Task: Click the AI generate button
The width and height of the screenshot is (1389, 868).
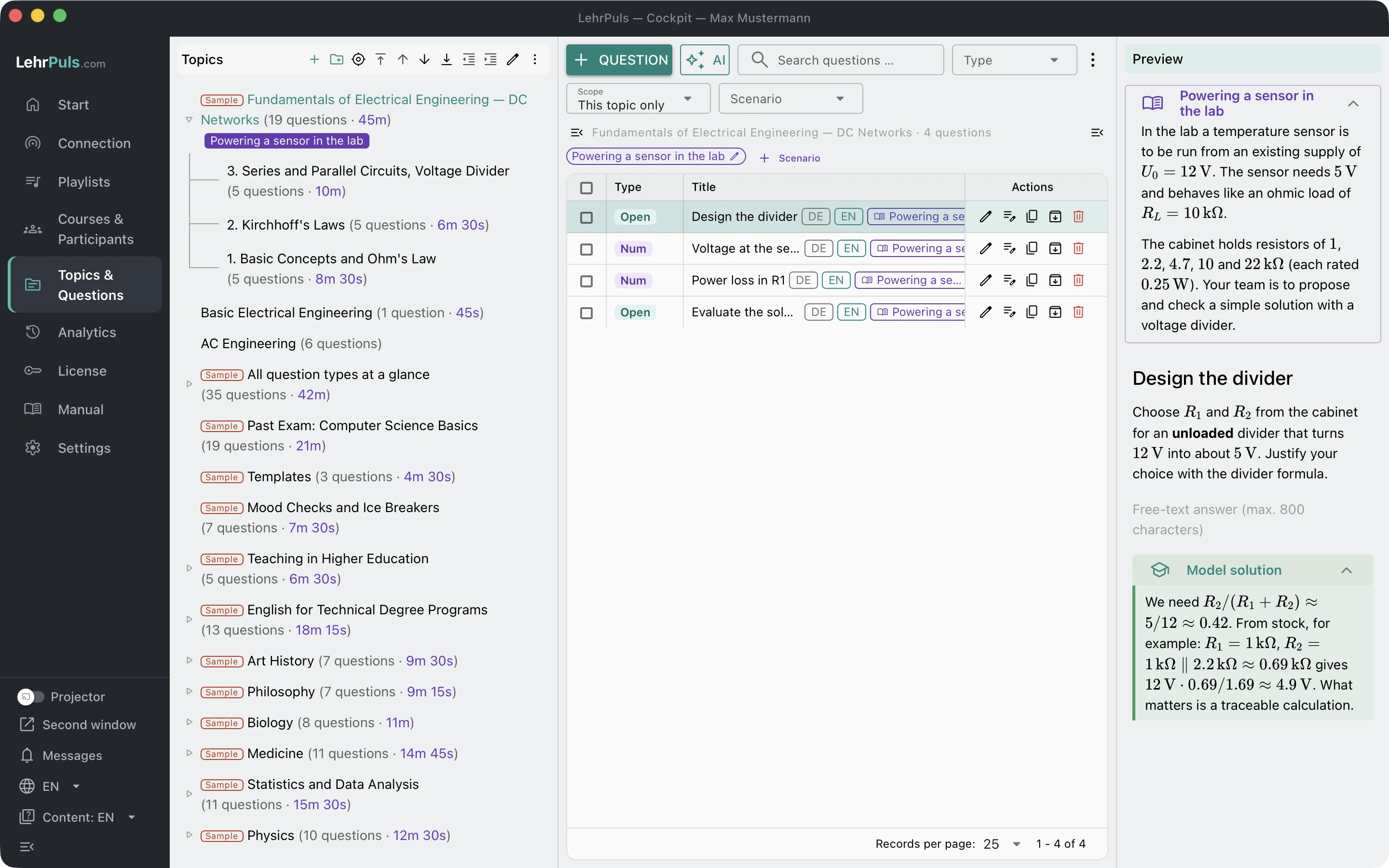Action: click(705, 60)
